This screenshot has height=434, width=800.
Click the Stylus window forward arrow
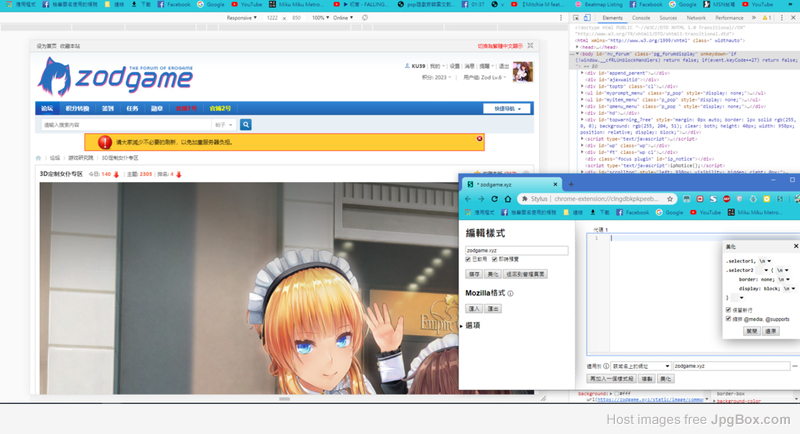click(x=481, y=199)
